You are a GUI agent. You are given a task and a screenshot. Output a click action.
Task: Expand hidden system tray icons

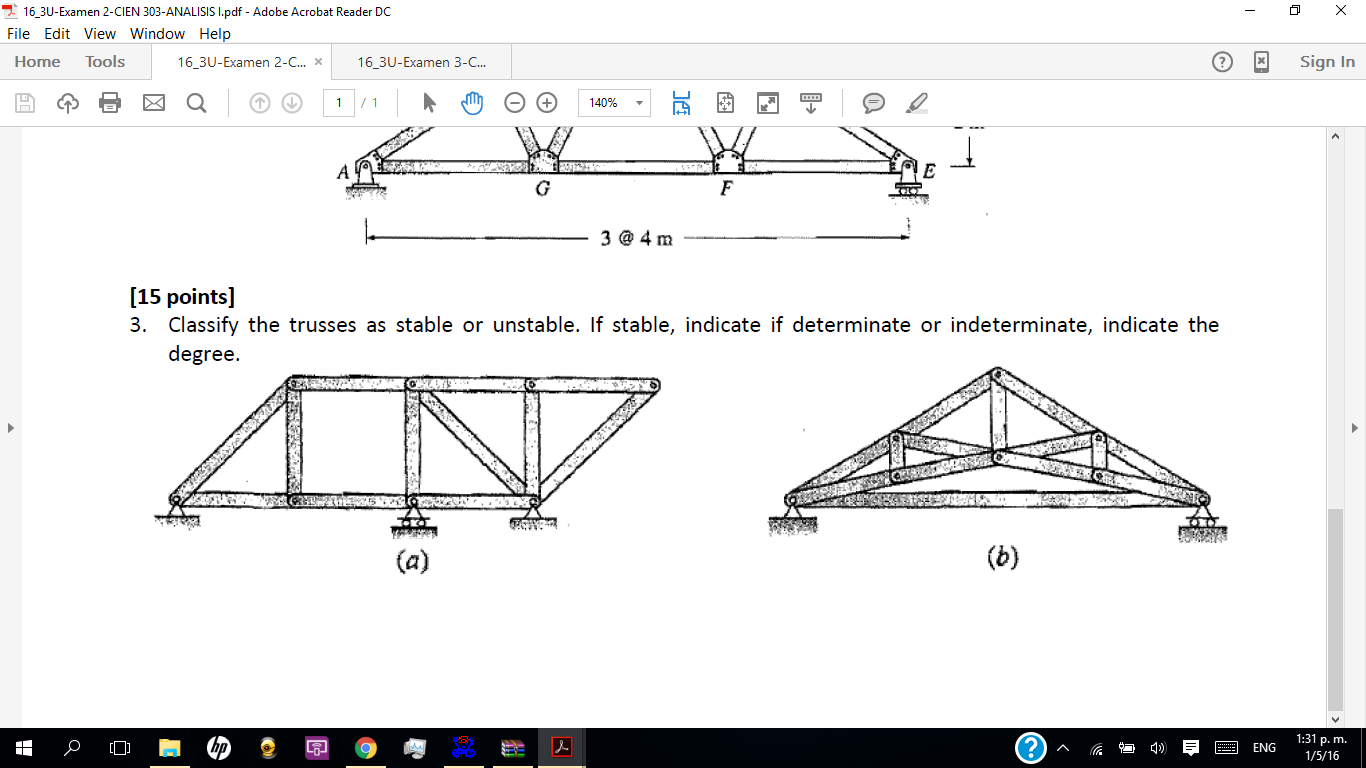click(x=1063, y=748)
